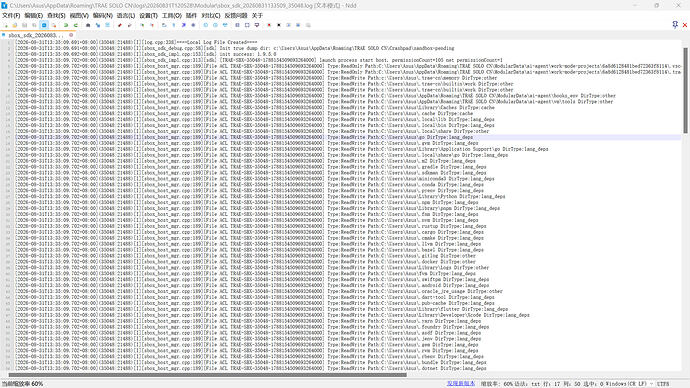Click the log line ending Library\Caches DirType:cache
690x388 pixels.
(255, 107)
